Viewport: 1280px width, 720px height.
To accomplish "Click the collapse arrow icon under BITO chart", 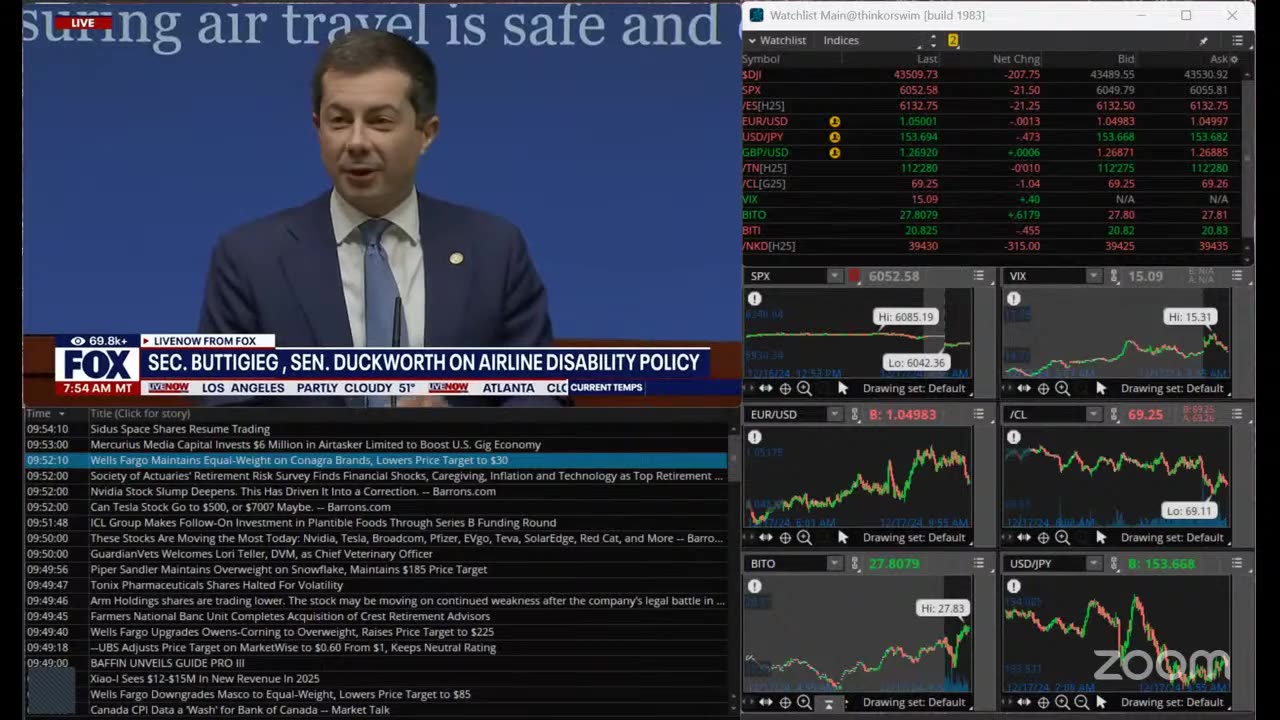I will (828, 704).
